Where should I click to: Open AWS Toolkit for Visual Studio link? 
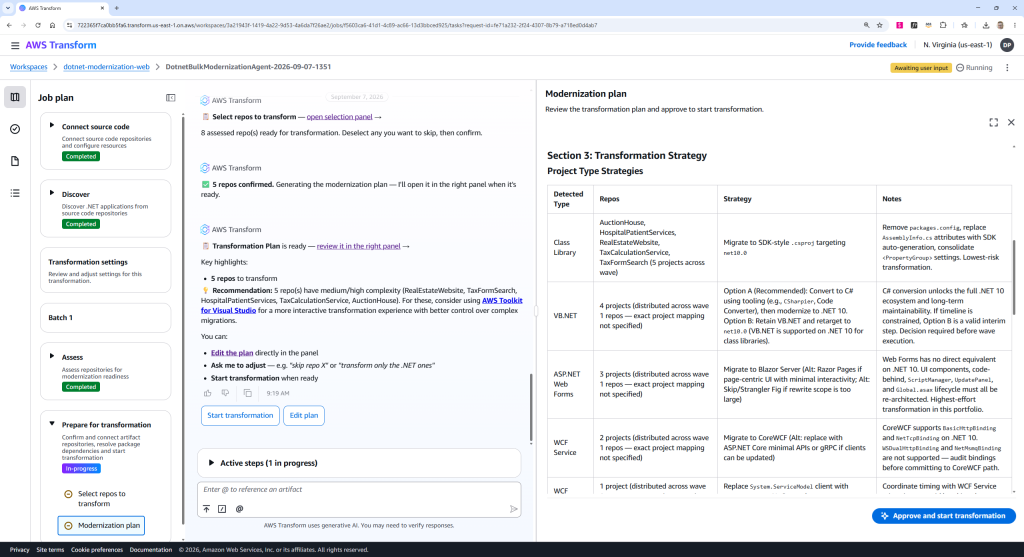click(x=361, y=306)
